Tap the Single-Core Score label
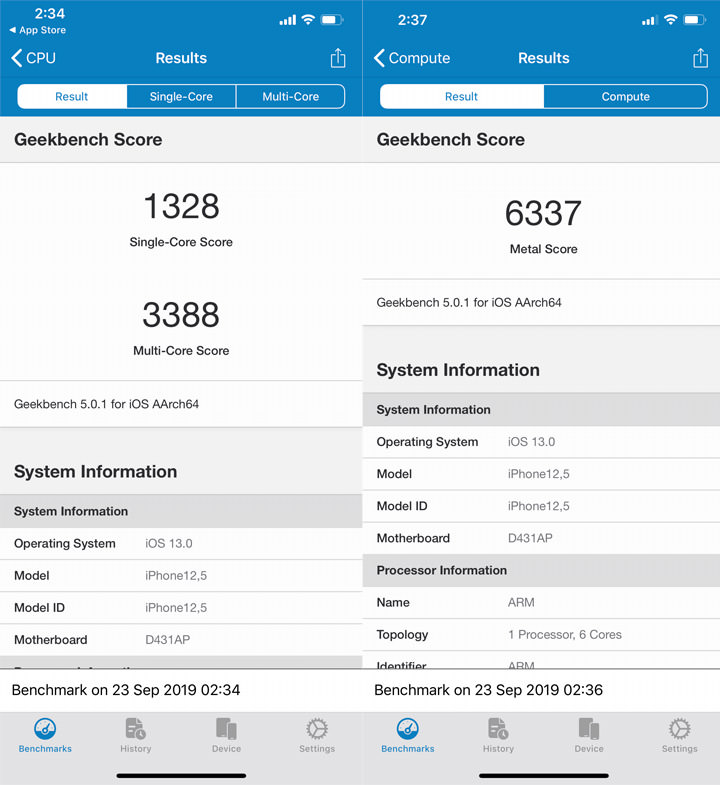720x785 pixels. (181, 242)
